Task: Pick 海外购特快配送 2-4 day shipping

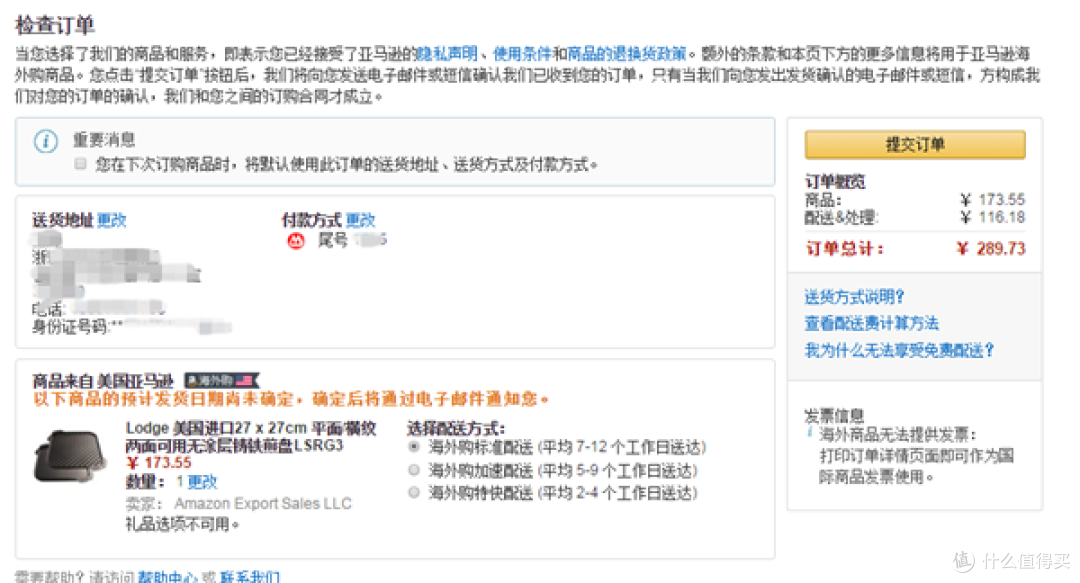Action: 414,492
